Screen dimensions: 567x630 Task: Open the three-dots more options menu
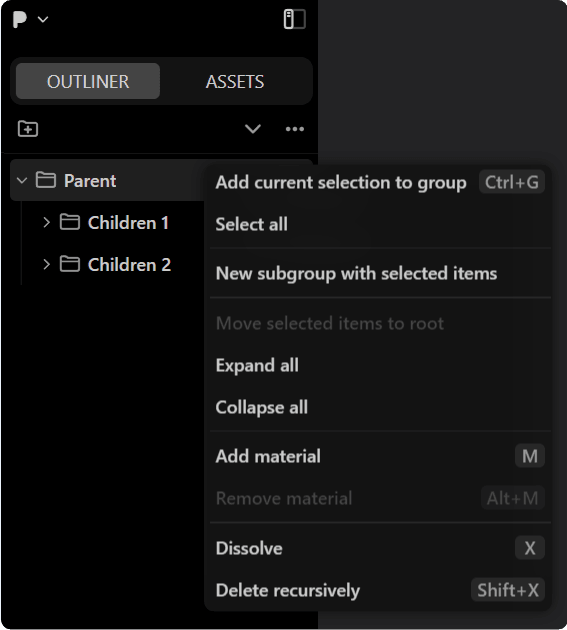[295, 129]
